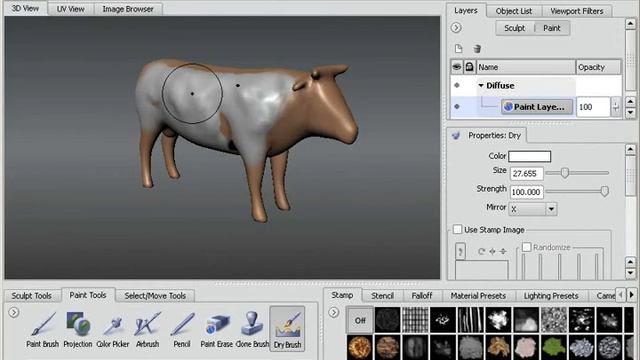Viewport: 640px width, 360px height.
Task: Open the Viewport Filters tab
Action: pyautogui.click(x=576, y=11)
